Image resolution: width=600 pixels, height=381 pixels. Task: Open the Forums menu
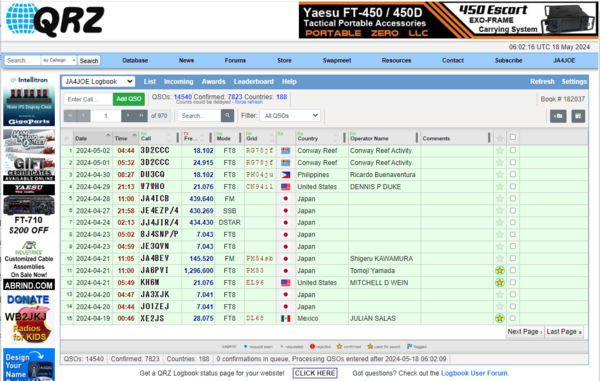(235, 60)
